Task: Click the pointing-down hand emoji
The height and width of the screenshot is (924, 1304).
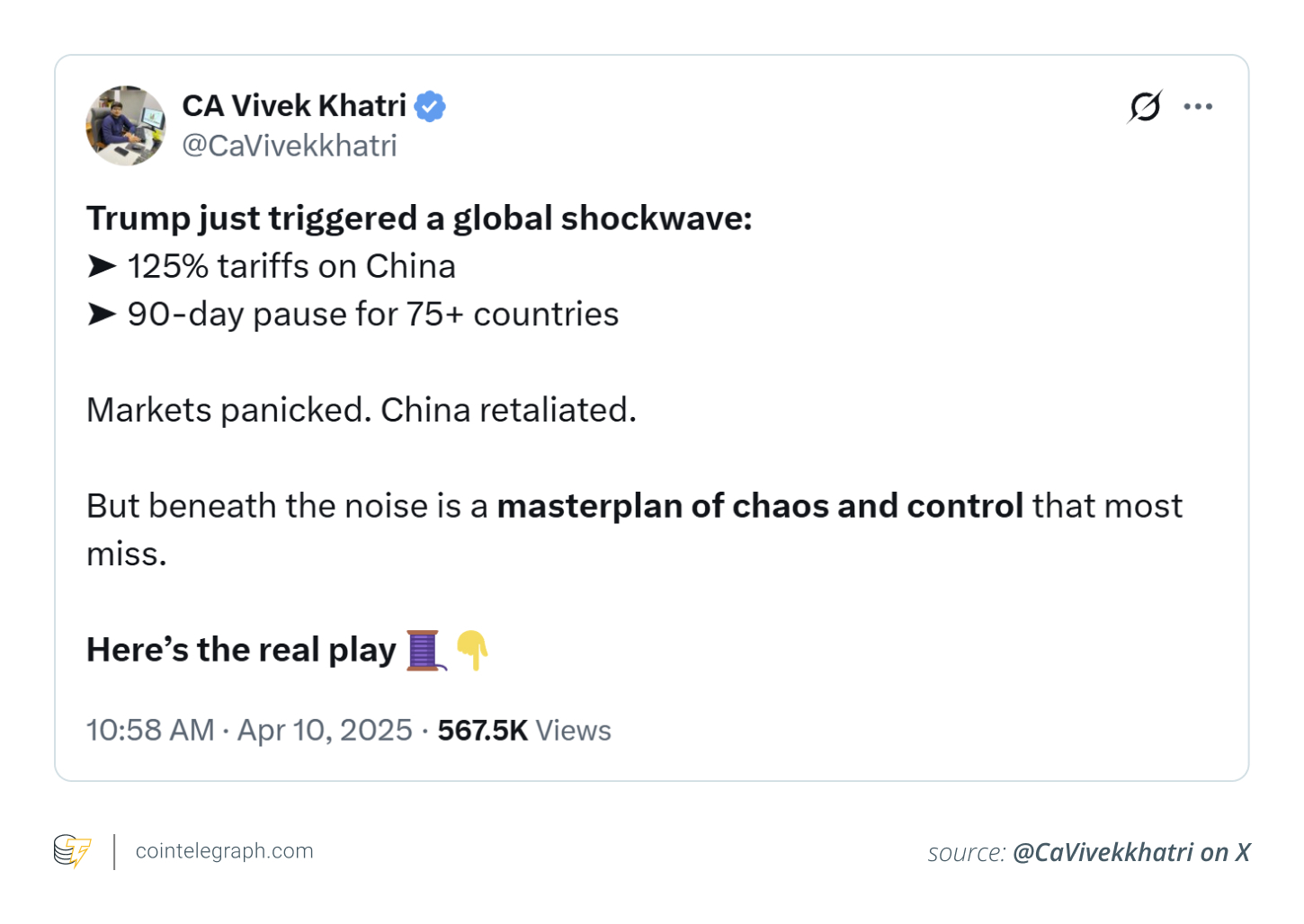Action: click(x=472, y=650)
